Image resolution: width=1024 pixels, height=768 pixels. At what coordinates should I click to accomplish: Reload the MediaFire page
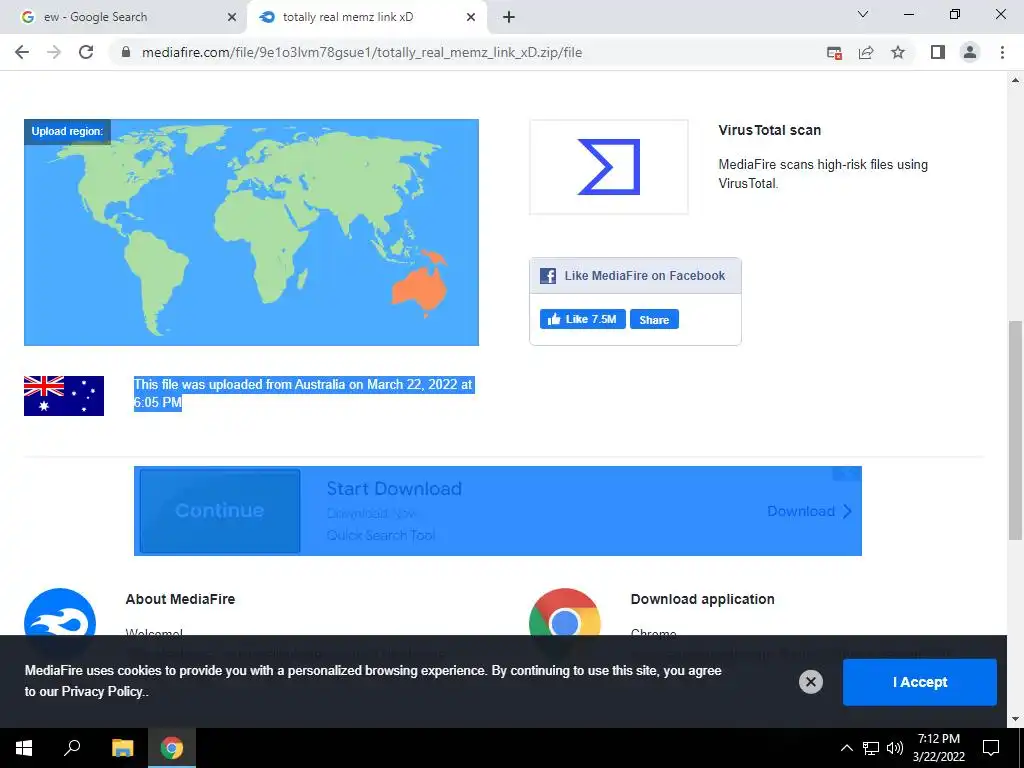pyautogui.click(x=86, y=52)
